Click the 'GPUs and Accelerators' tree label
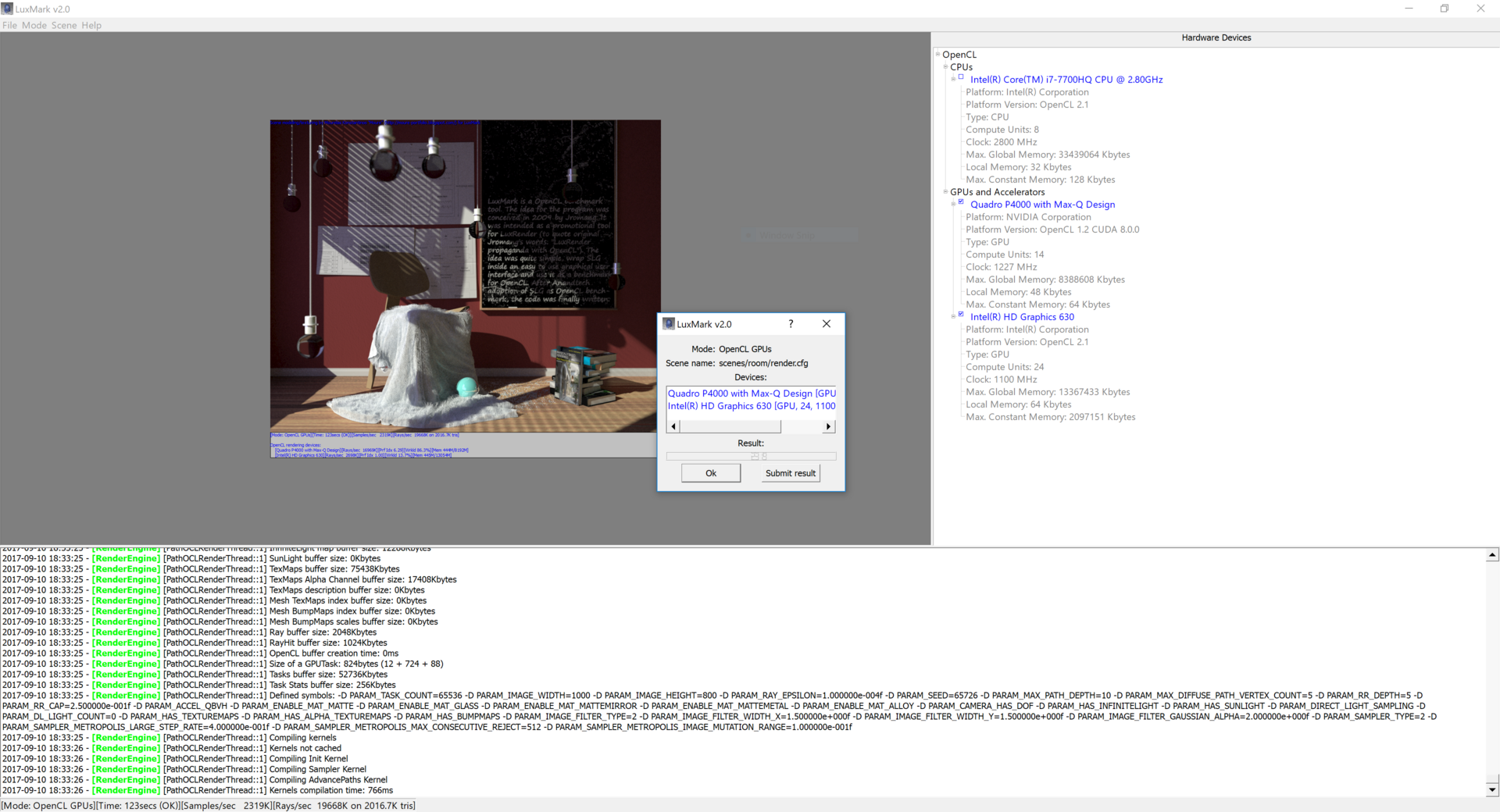Screen dimensions: 1500x812 997,192
